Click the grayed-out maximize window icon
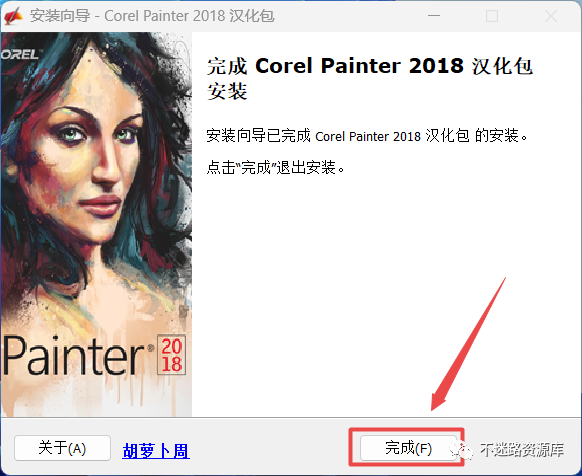The width and height of the screenshot is (582, 476). click(492, 16)
